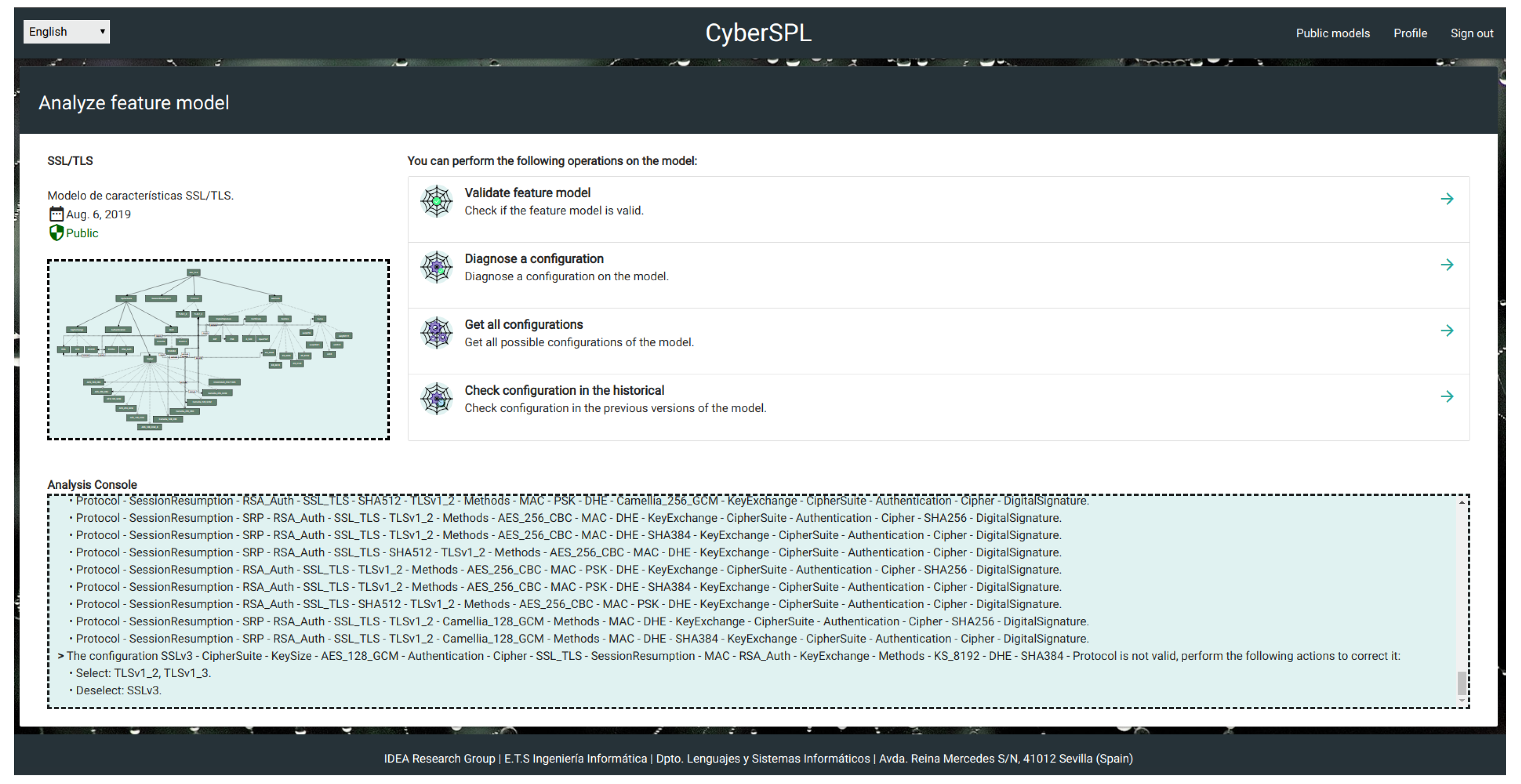Open the English language dropdown

pyautogui.click(x=66, y=32)
